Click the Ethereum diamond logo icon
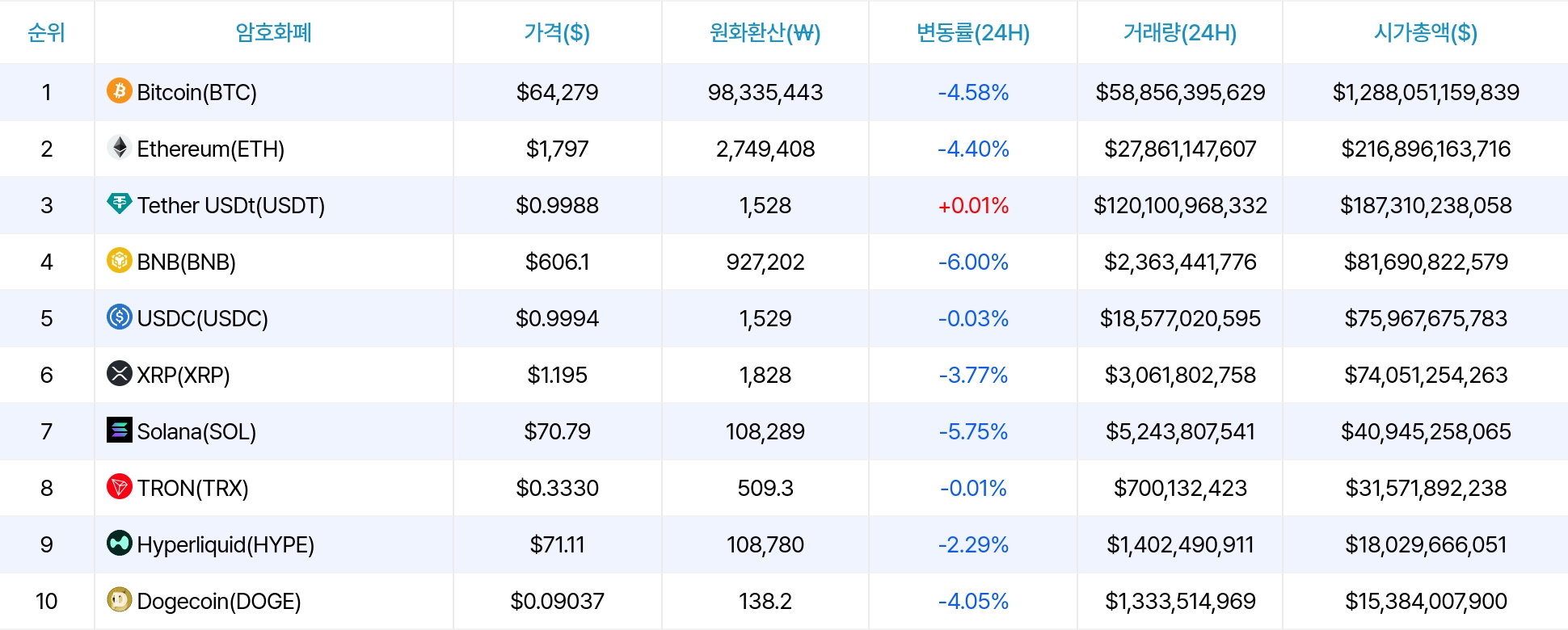Screen dimensions: 1568x630 120,147
